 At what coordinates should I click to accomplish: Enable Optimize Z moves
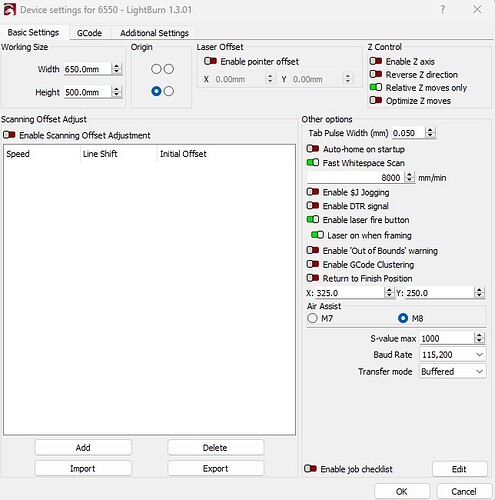coord(376,100)
